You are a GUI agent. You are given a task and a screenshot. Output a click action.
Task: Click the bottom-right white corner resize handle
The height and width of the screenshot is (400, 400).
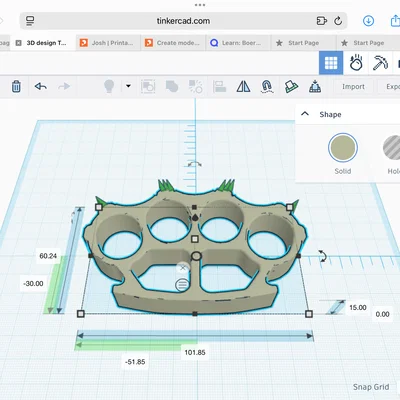(309, 314)
